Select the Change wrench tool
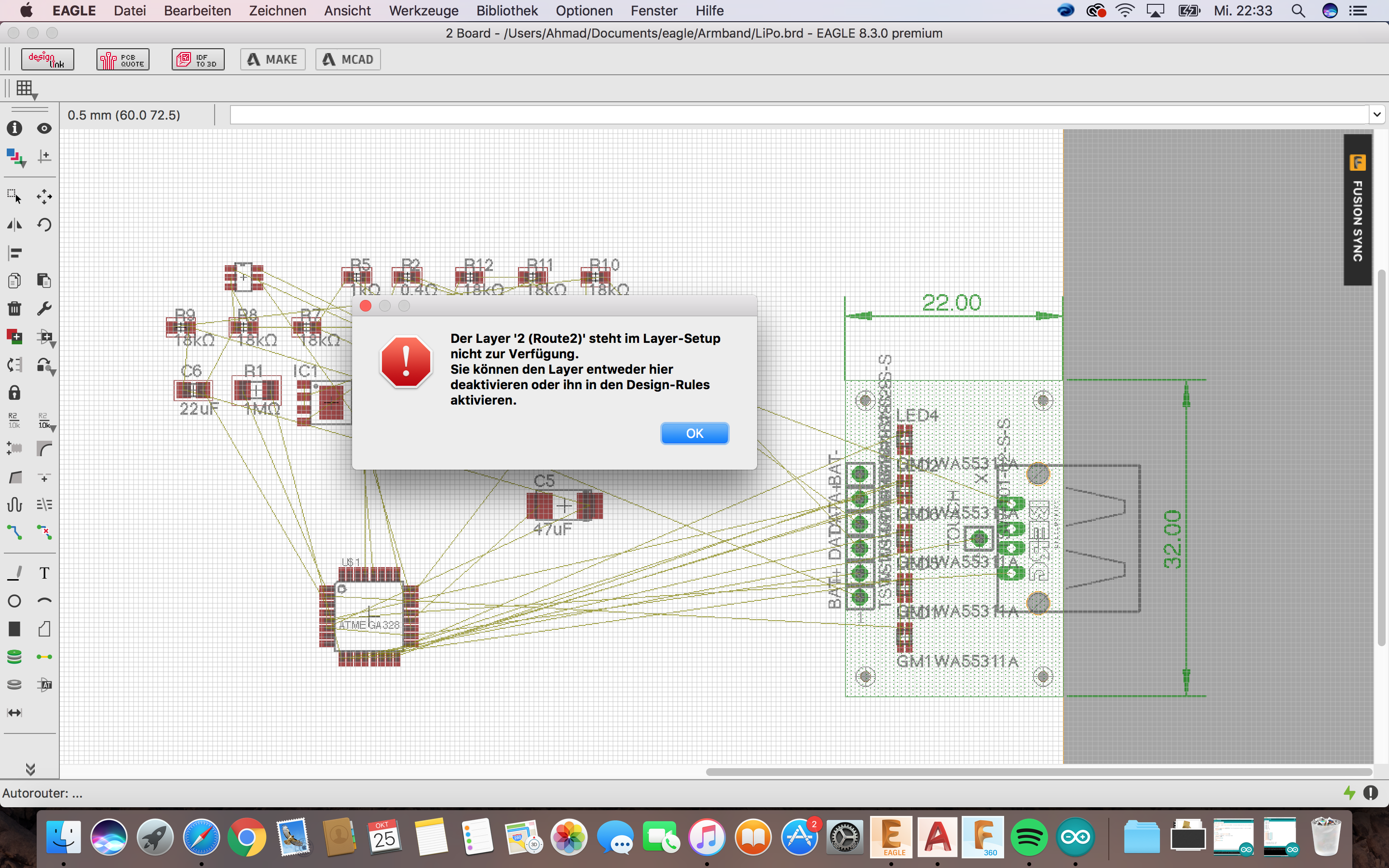The image size is (1389, 868). (44, 309)
